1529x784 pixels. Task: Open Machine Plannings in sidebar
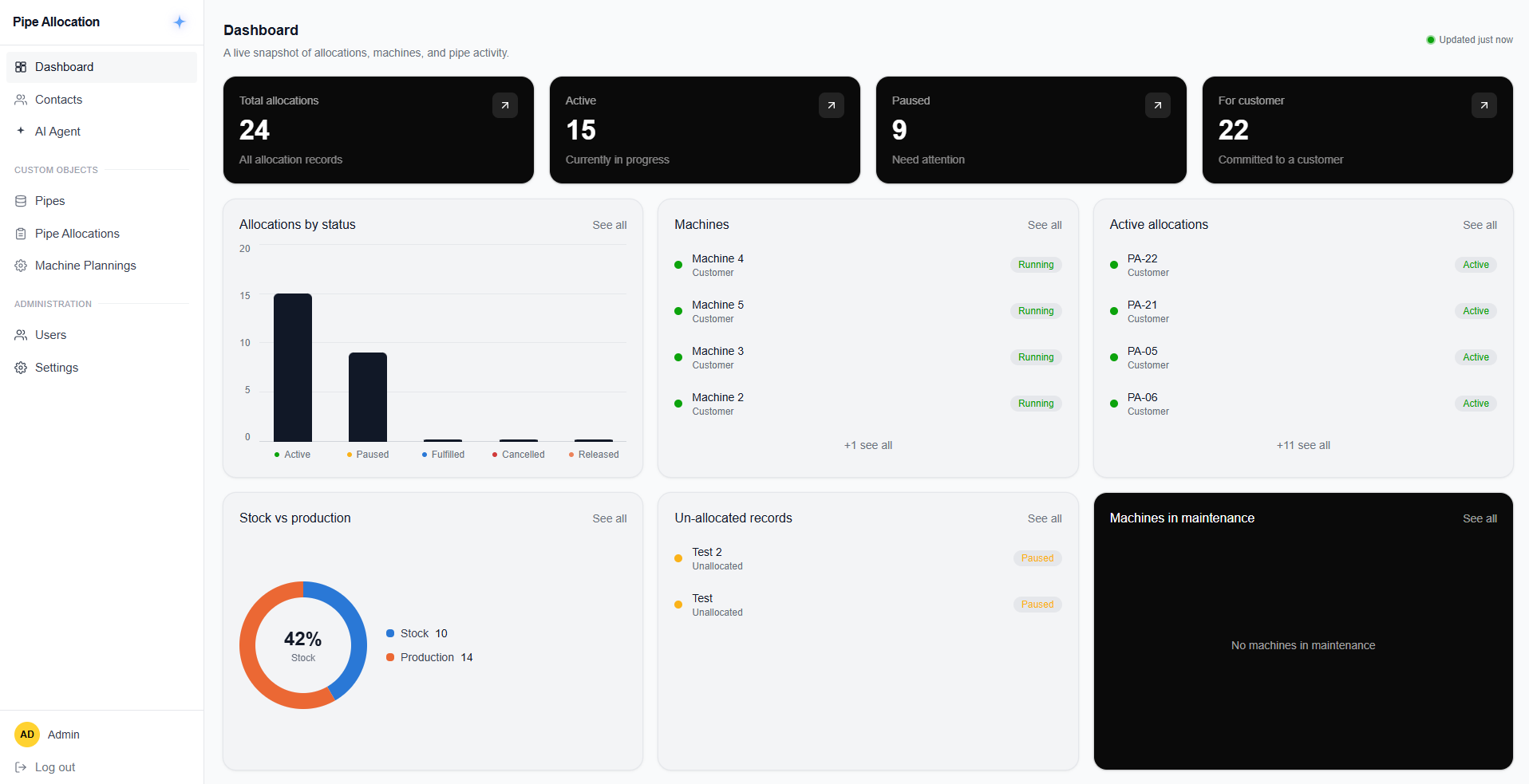pyautogui.click(x=101, y=266)
